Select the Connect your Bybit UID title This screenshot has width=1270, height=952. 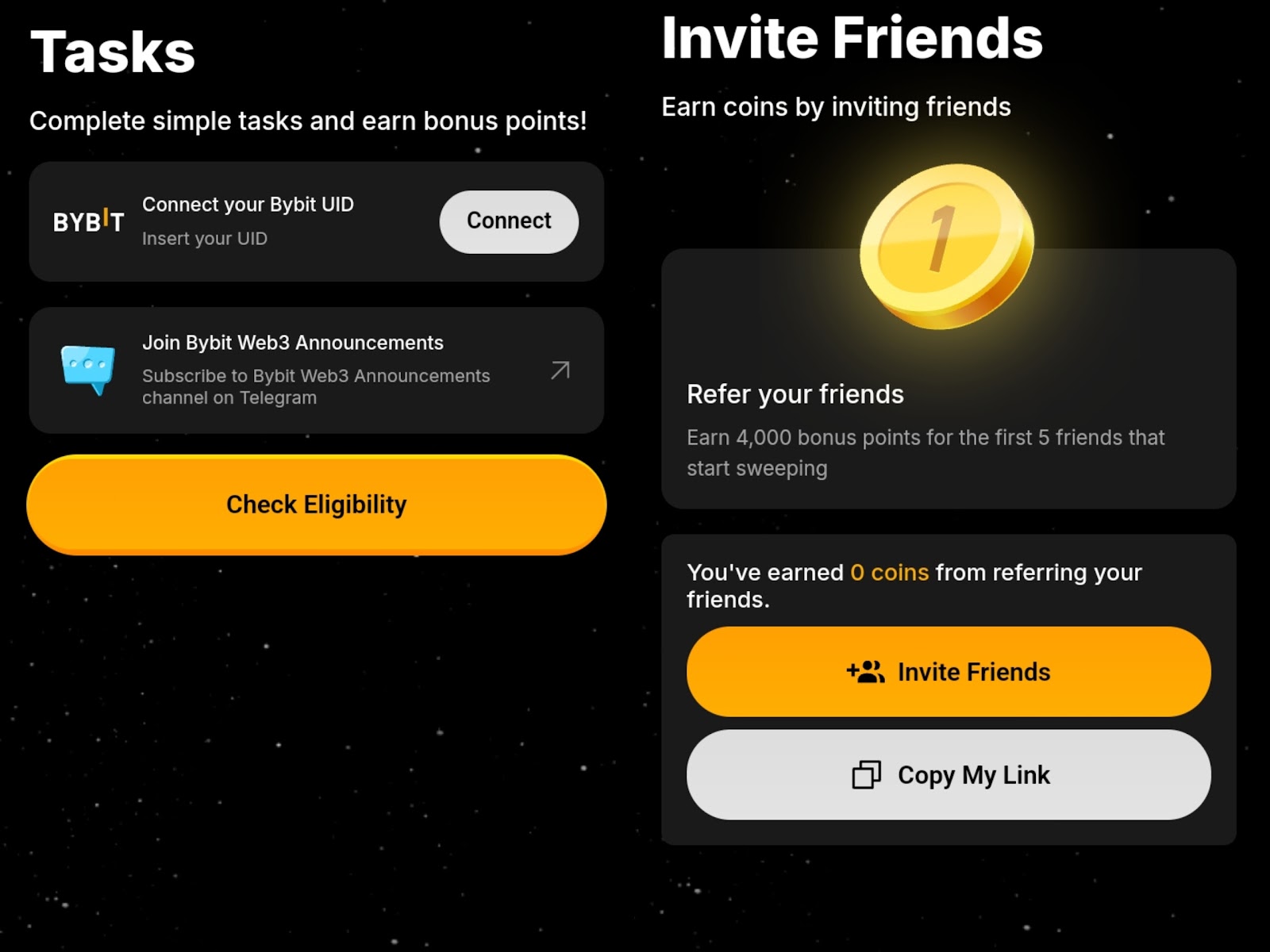click(x=248, y=205)
